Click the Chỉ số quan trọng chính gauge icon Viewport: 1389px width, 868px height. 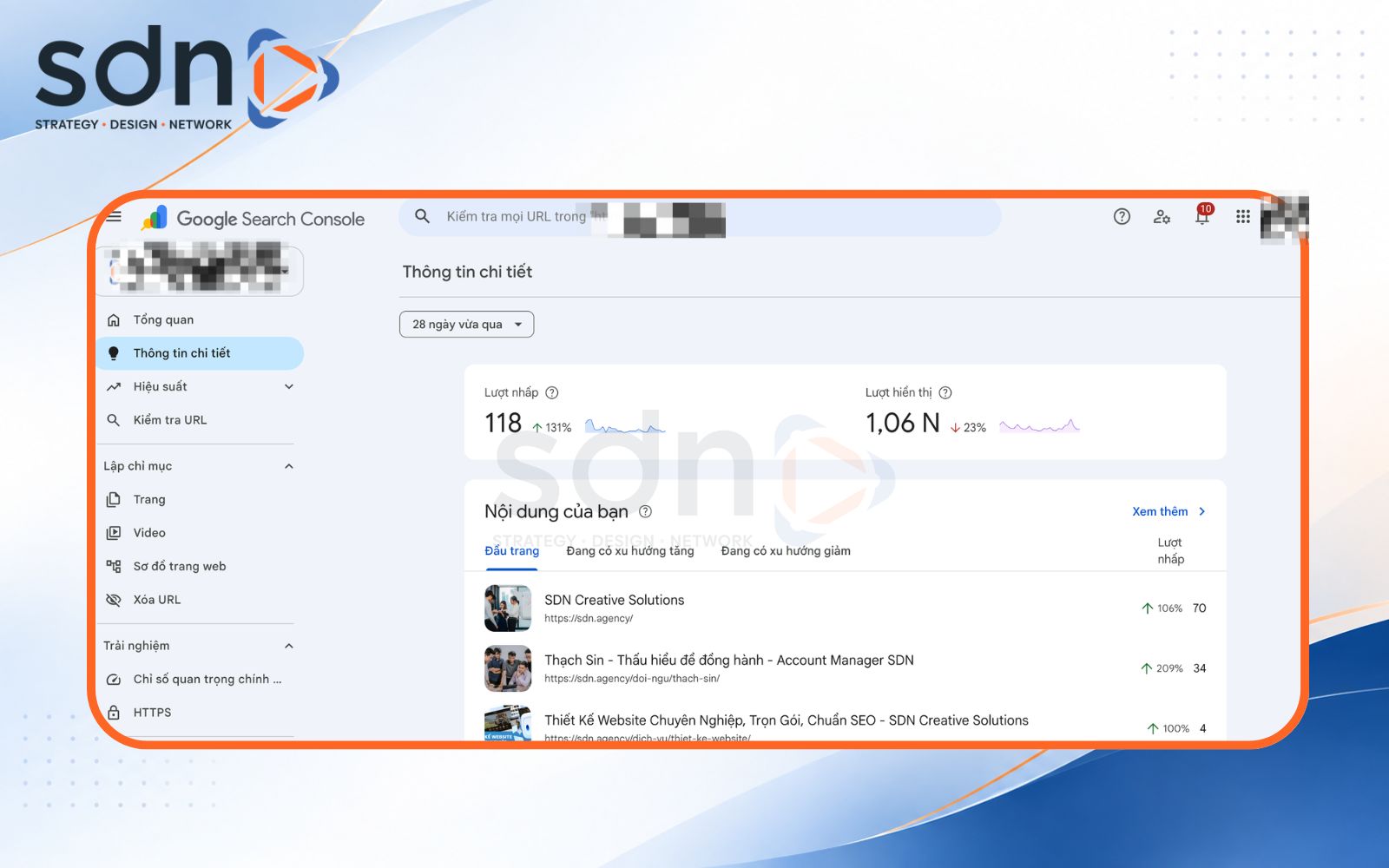click(x=114, y=680)
